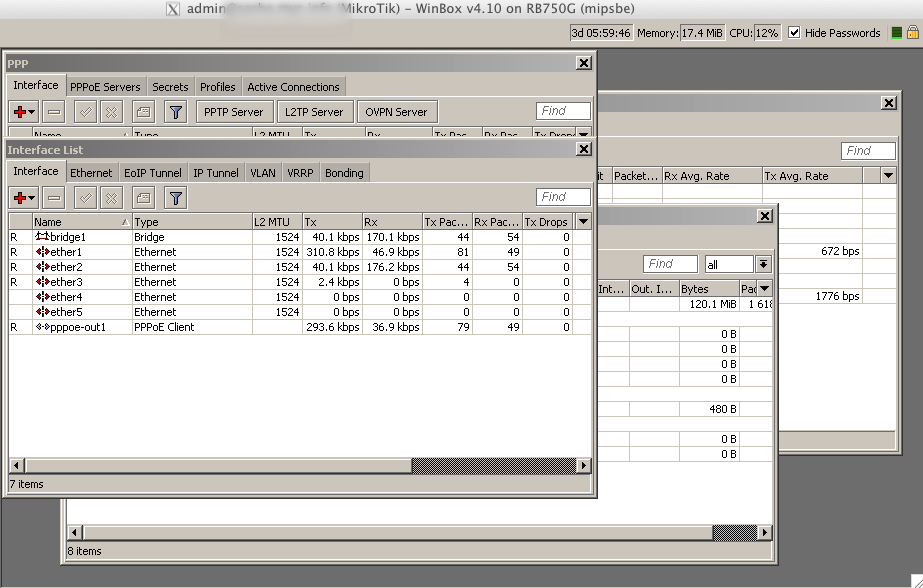This screenshot has width=923, height=588.
Task: Click the padlock icon in top bar
Action: point(913,32)
